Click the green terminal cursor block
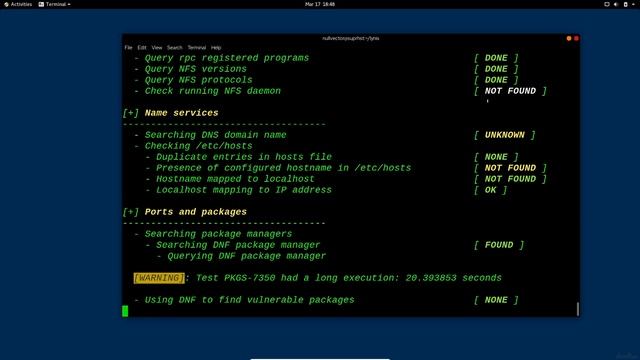This screenshot has height=360, width=640. click(125, 311)
